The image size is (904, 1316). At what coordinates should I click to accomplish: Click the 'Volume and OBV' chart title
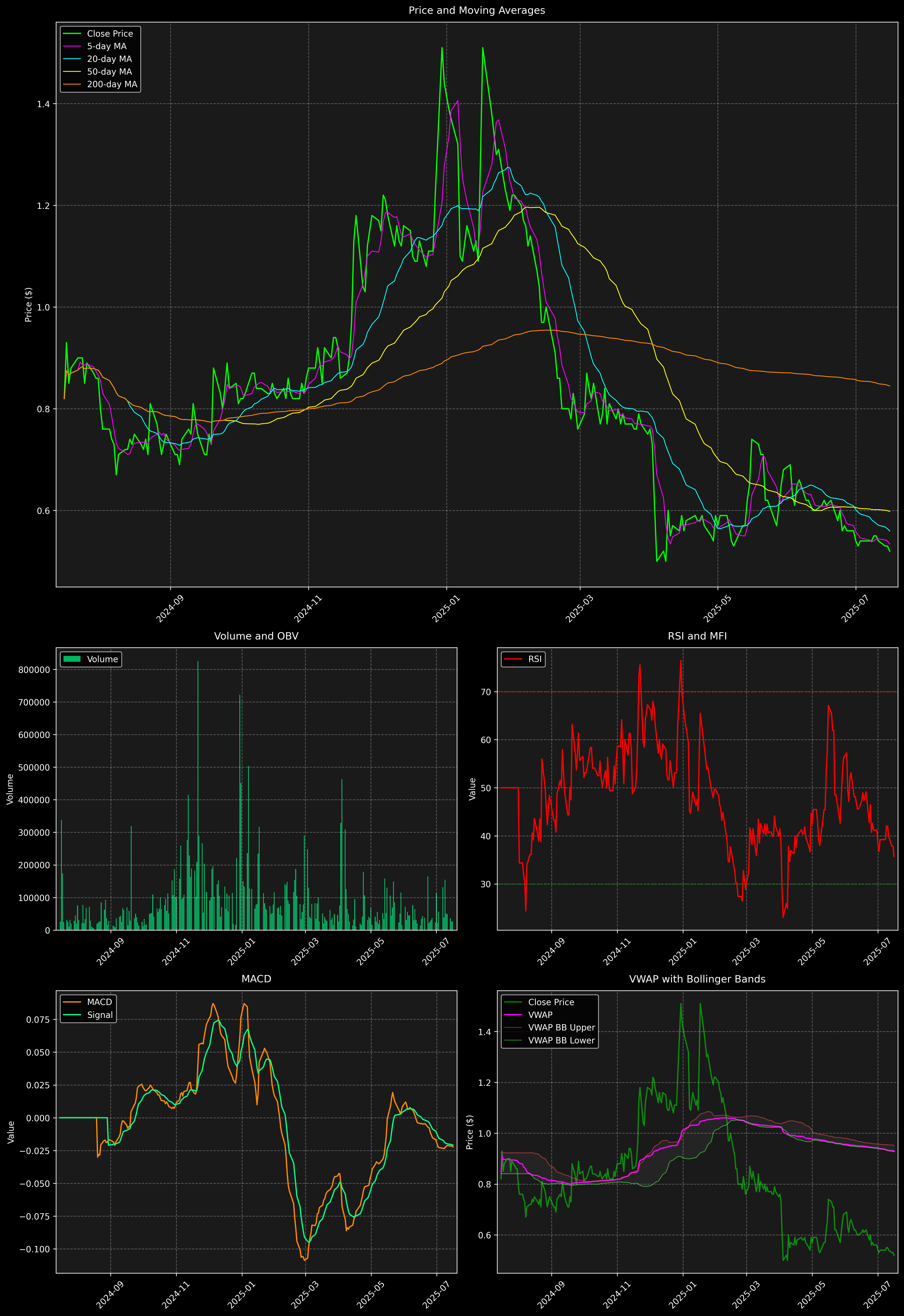tap(256, 636)
